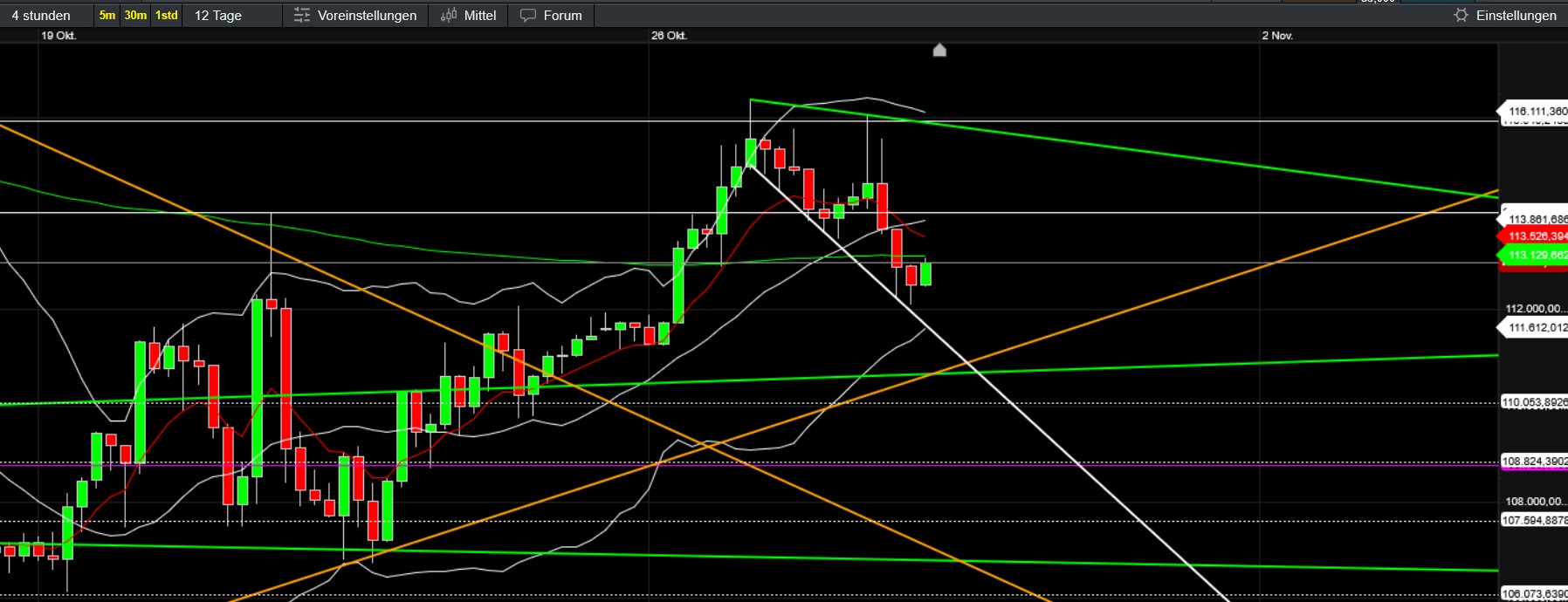Switch to the 30m timeframe
Image resolution: width=1568 pixels, height=602 pixels.
pyautogui.click(x=135, y=16)
